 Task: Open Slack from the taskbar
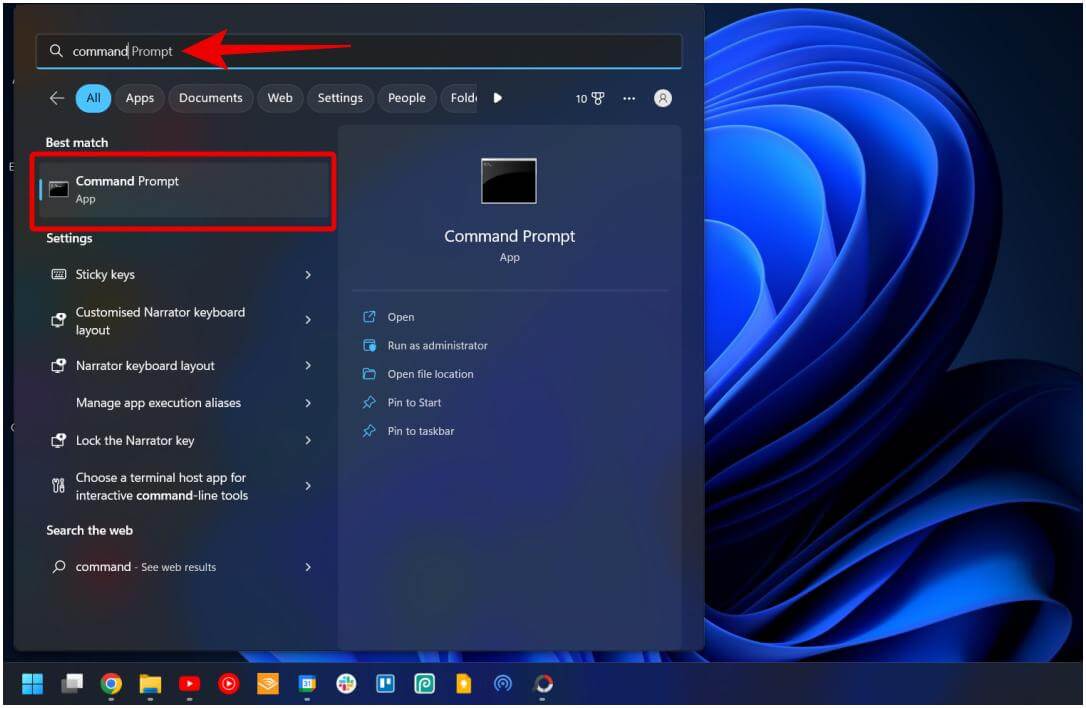pos(346,684)
